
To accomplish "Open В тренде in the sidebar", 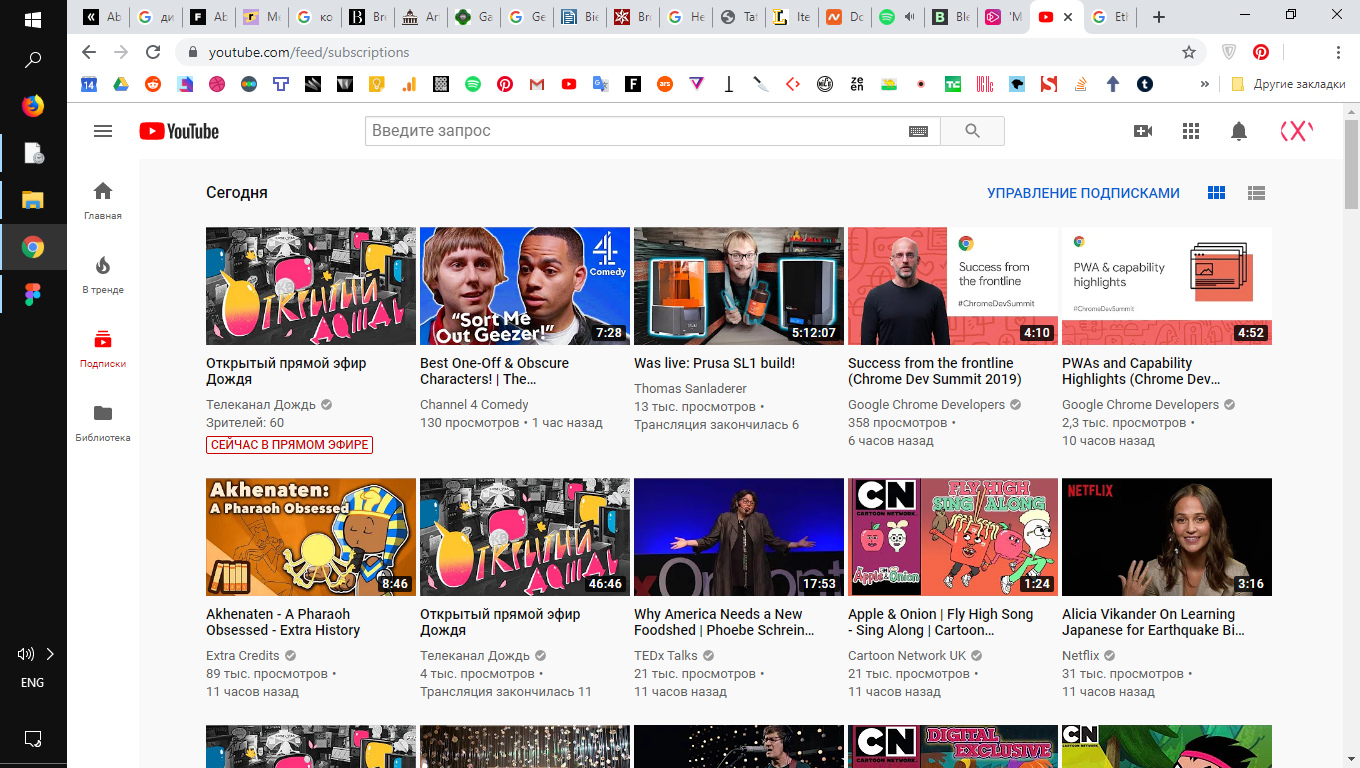I will pos(103,274).
